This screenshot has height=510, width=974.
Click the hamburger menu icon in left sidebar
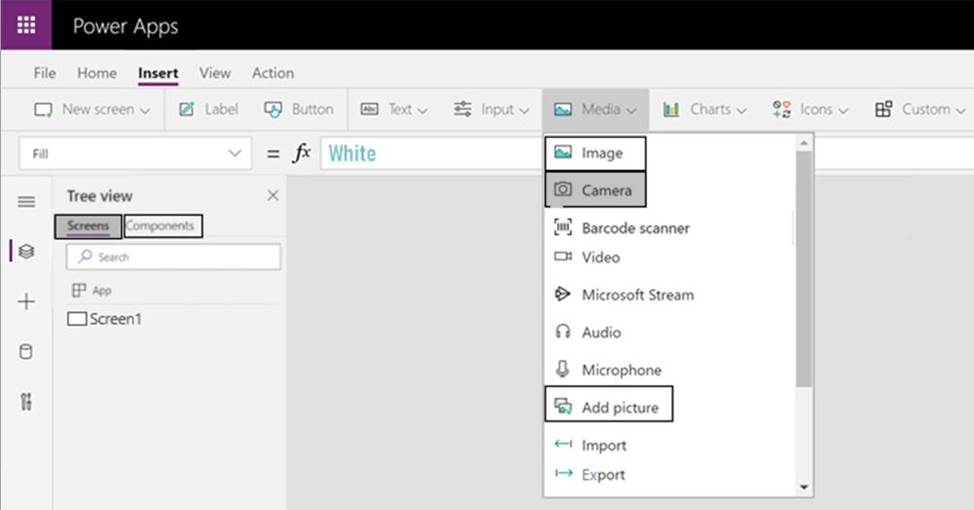pyautogui.click(x=26, y=202)
